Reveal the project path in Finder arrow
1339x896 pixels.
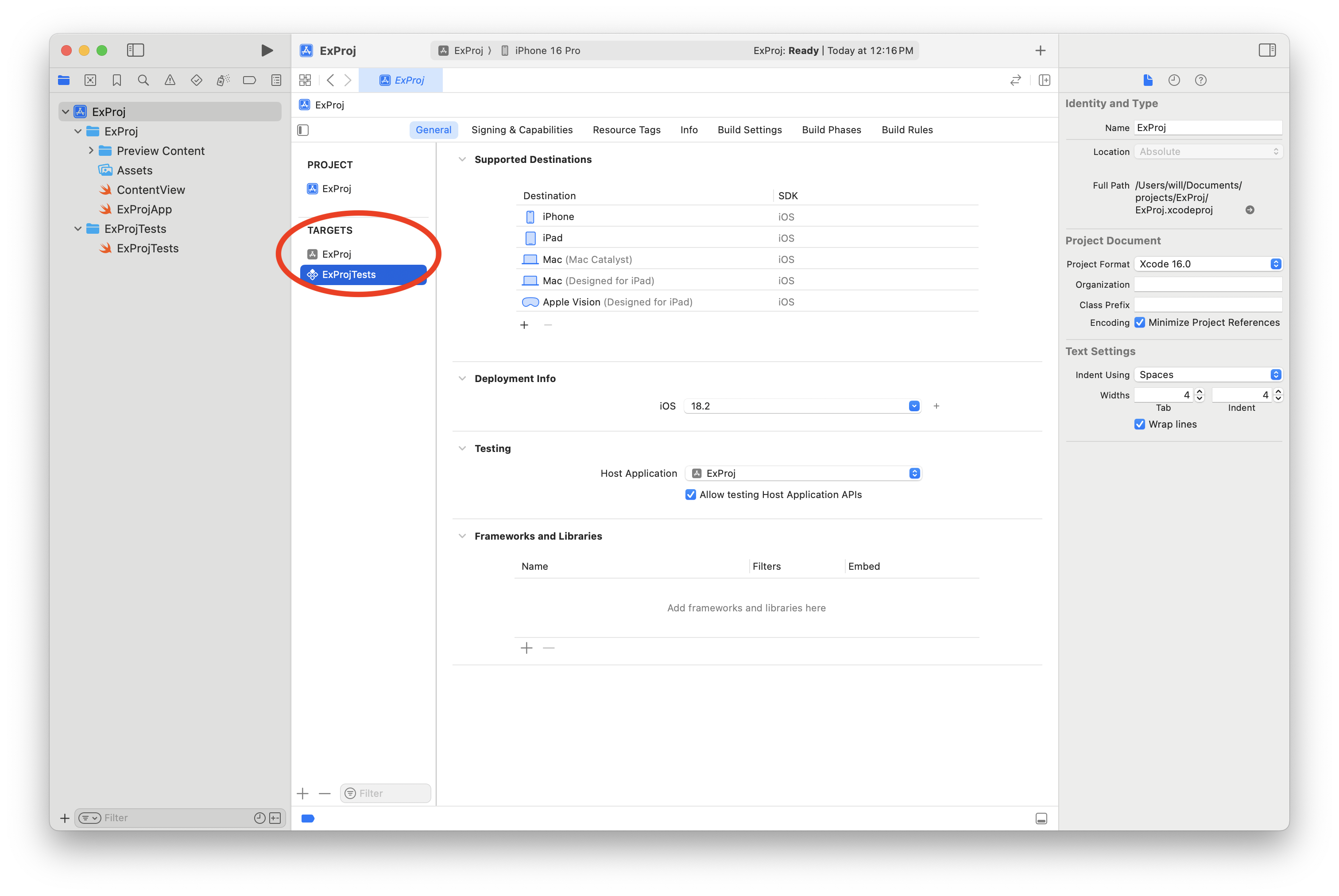pyautogui.click(x=1250, y=210)
